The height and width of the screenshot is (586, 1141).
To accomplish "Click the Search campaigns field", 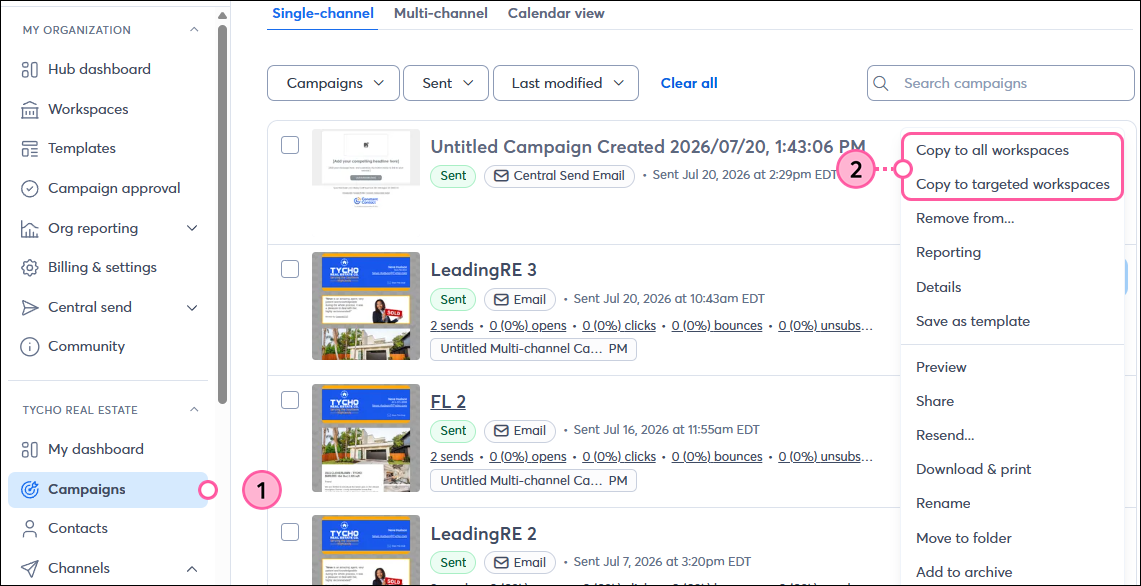I will point(1001,83).
